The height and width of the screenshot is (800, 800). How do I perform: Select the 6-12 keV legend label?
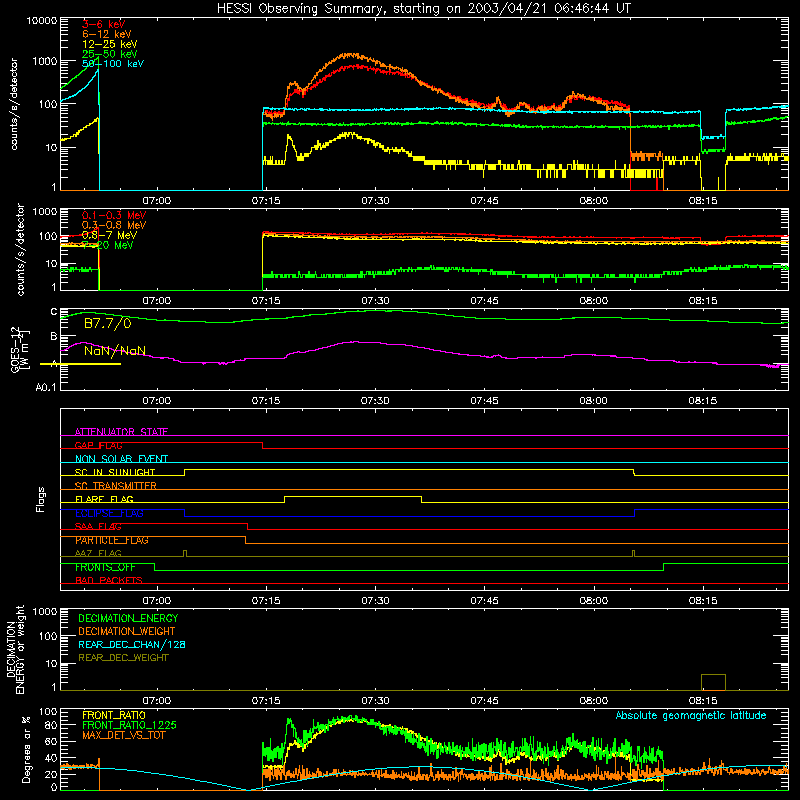[107, 34]
